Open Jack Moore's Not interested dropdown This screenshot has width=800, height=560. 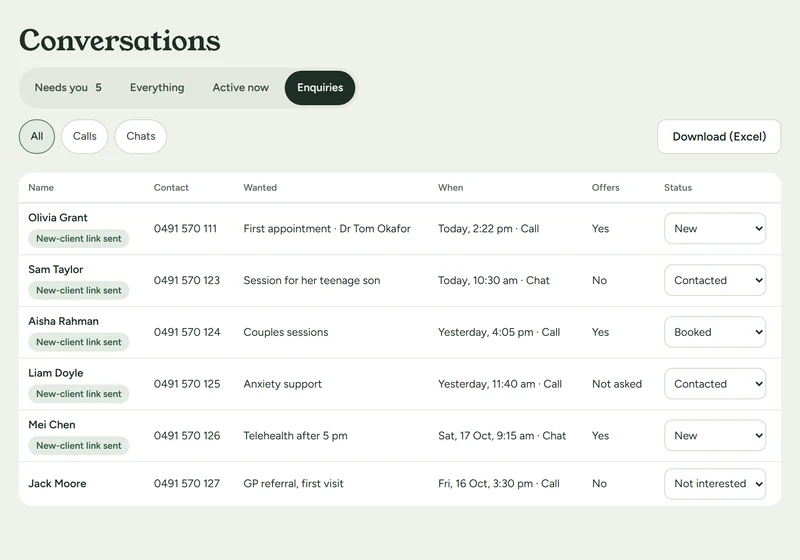[x=715, y=483]
